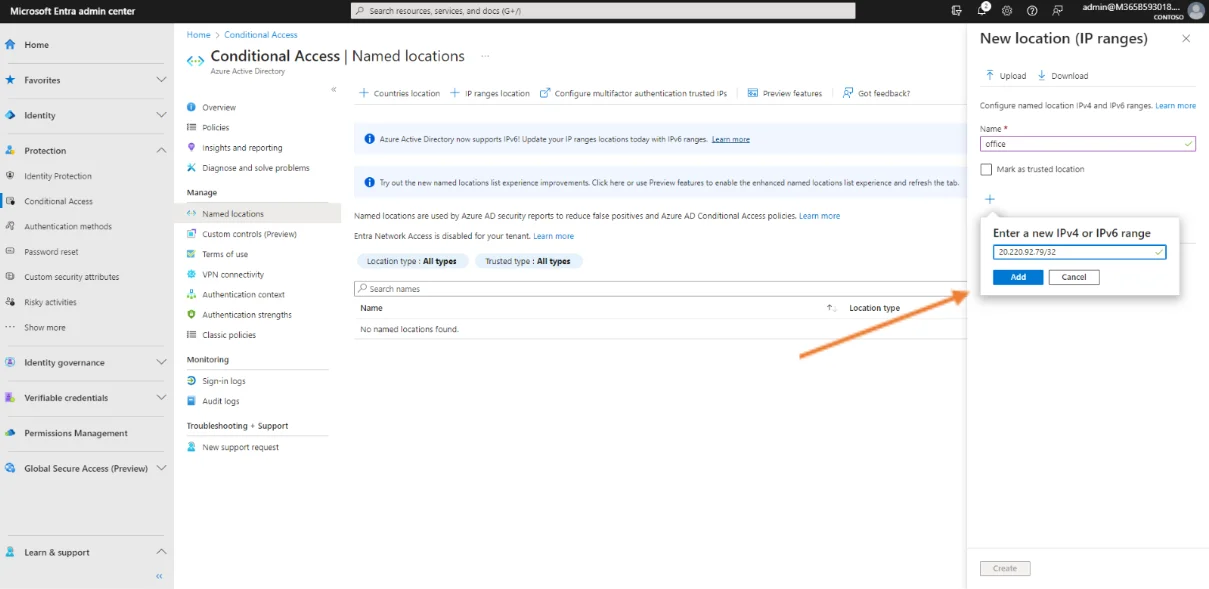The height and width of the screenshot is (589, 1209).
Task: Click the Upload icon in New location panel
Action: click(x=990, y=76)
